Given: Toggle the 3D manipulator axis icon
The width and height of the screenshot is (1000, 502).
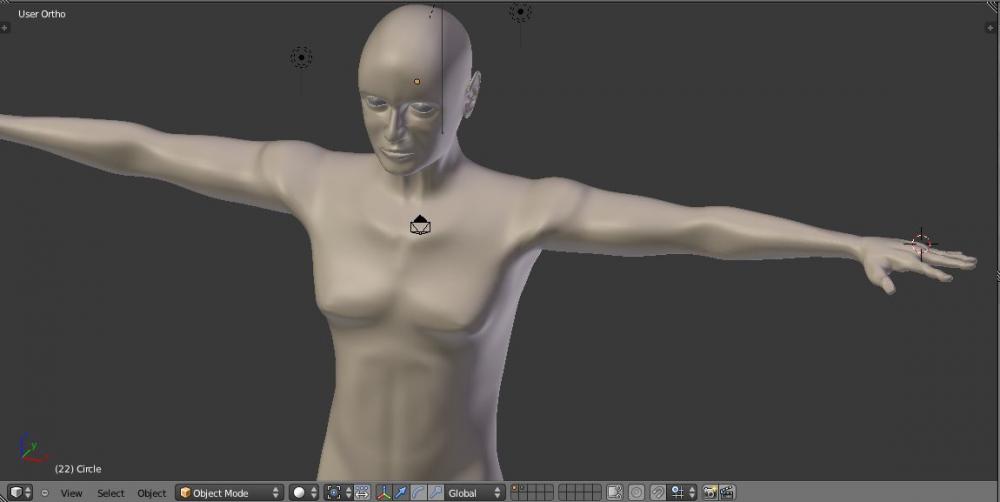Looking at the screenshot, I should point(384,492).
